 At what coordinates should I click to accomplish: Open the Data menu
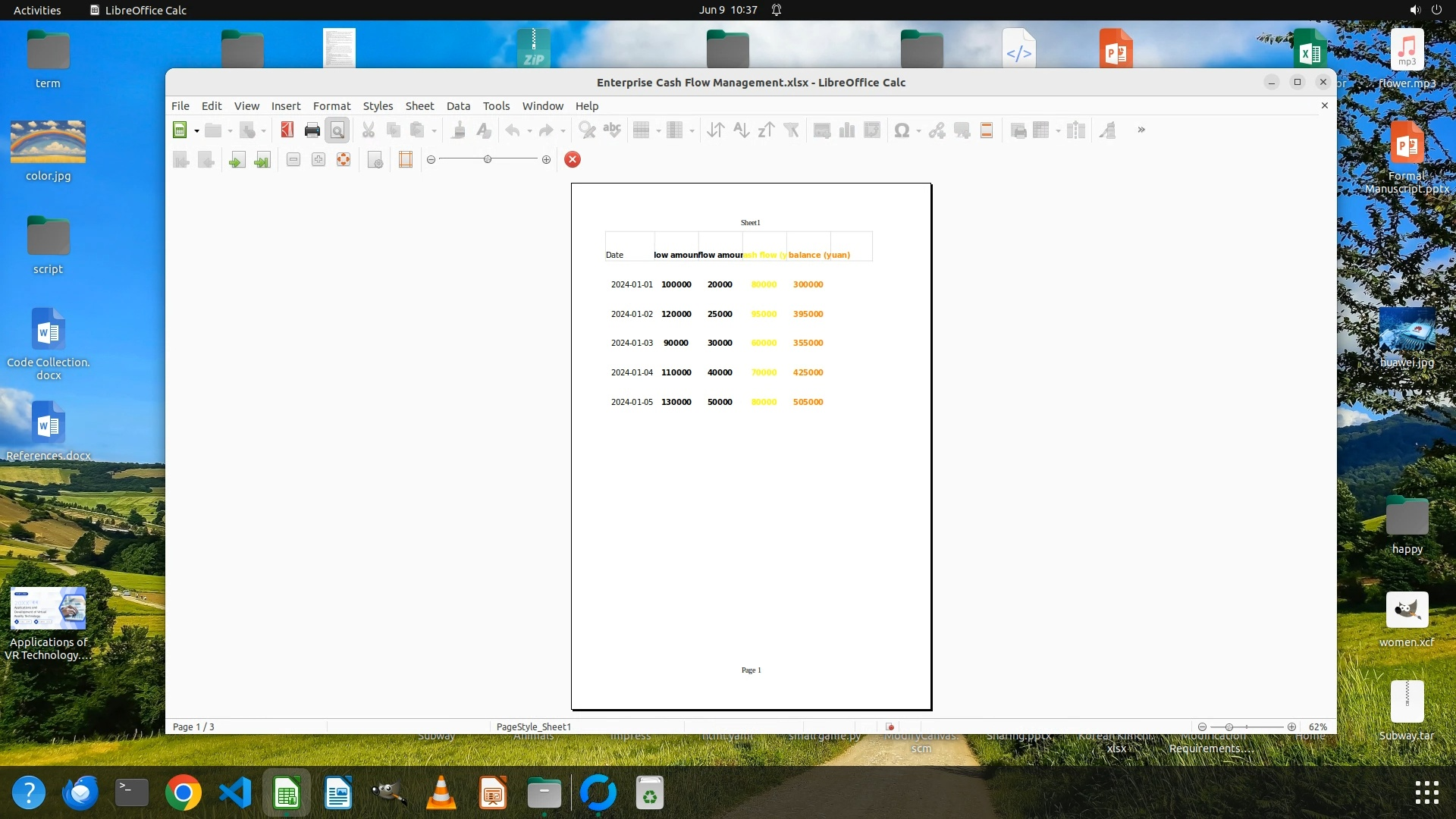coord(458,106)
